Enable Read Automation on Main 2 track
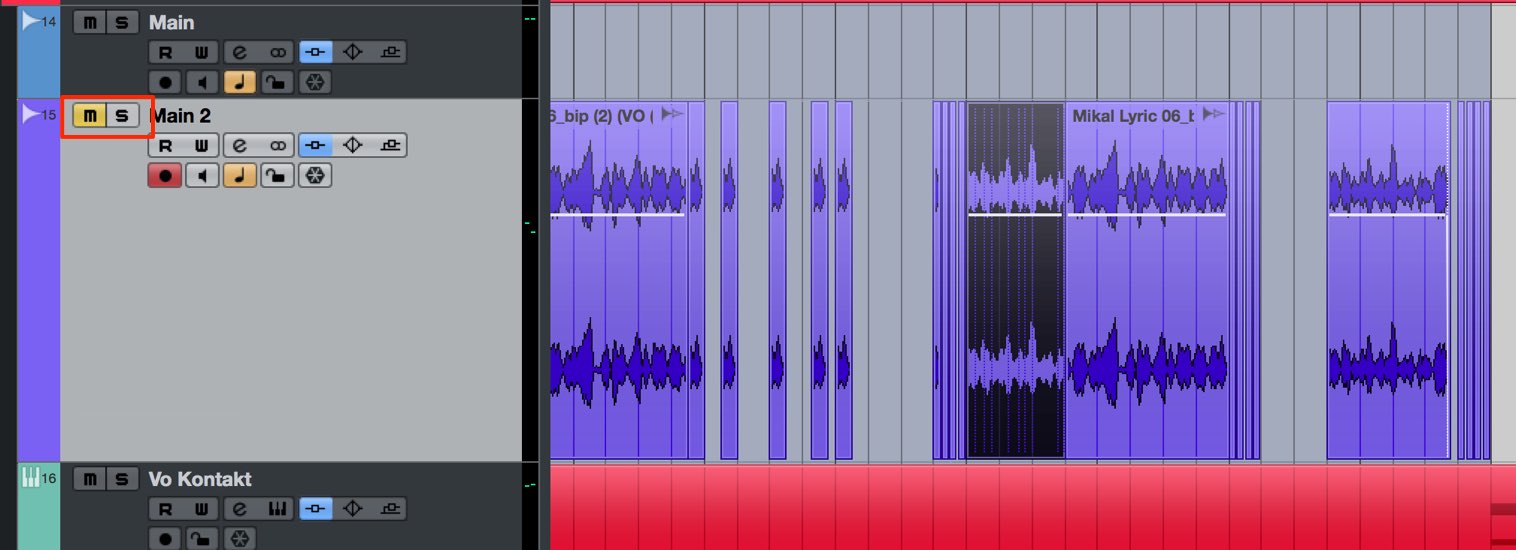This screenshot has width=1516, height=550. point(165,146)
